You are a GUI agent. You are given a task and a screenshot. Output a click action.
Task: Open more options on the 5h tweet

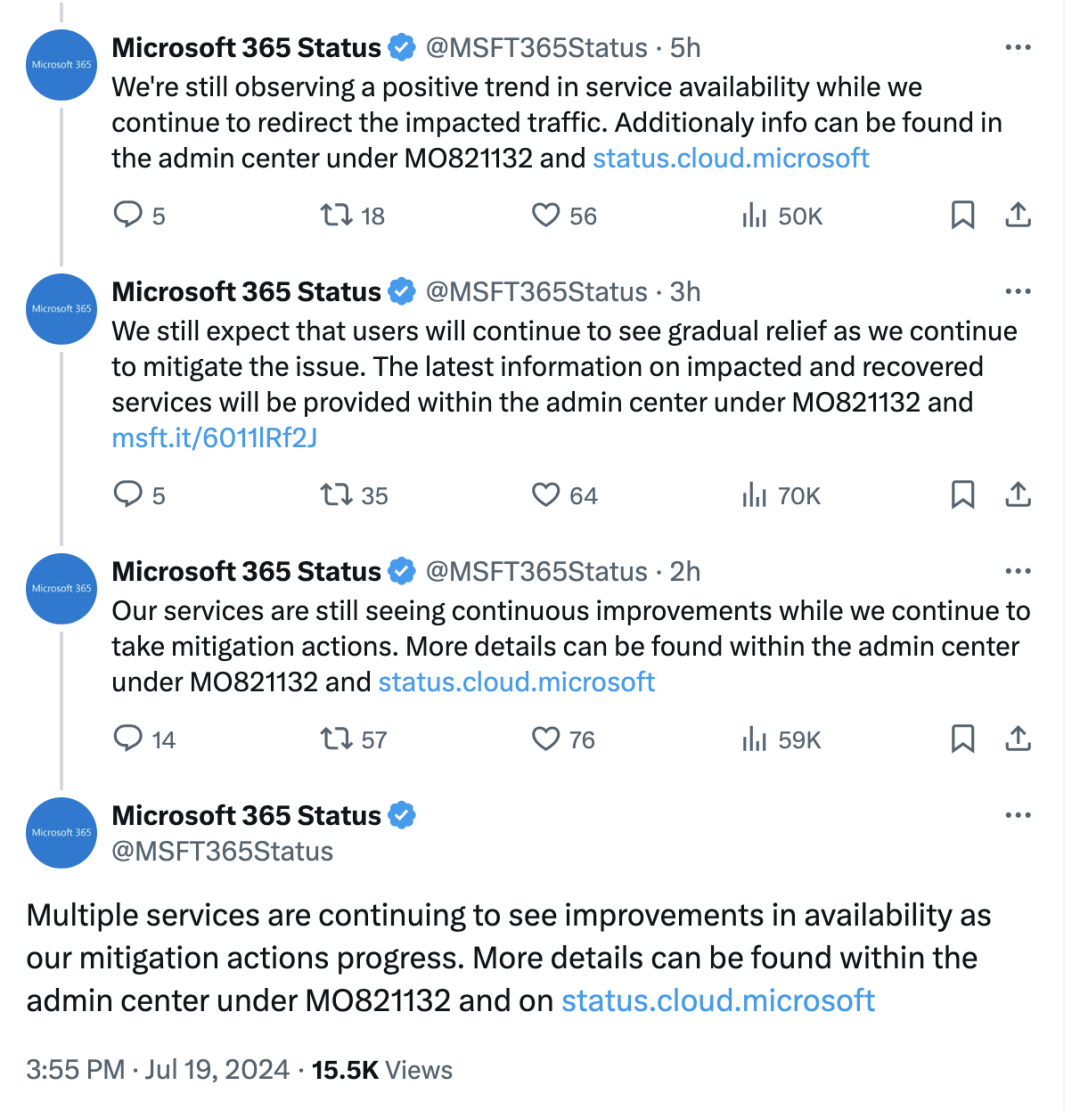tap(1018, 47)
